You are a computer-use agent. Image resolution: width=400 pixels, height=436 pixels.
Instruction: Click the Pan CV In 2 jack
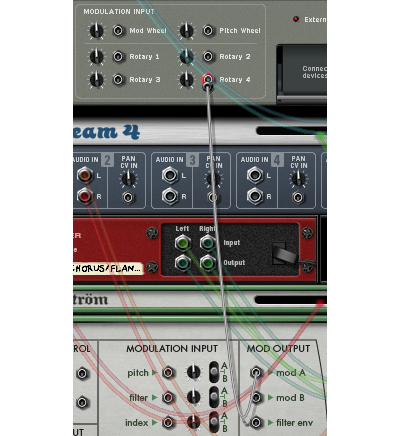pyautogui.click(x=128, y=197)
